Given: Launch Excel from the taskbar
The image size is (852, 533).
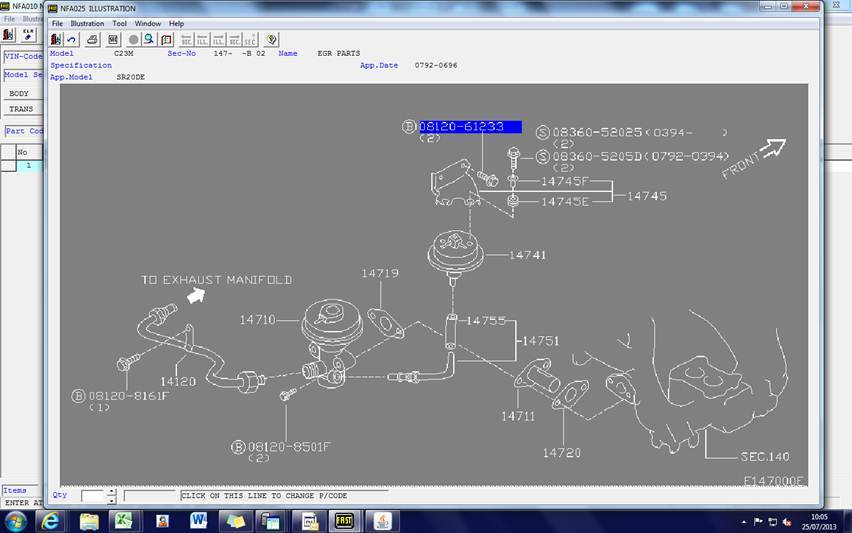Looking at the screenshot, I should coord(125,521).
